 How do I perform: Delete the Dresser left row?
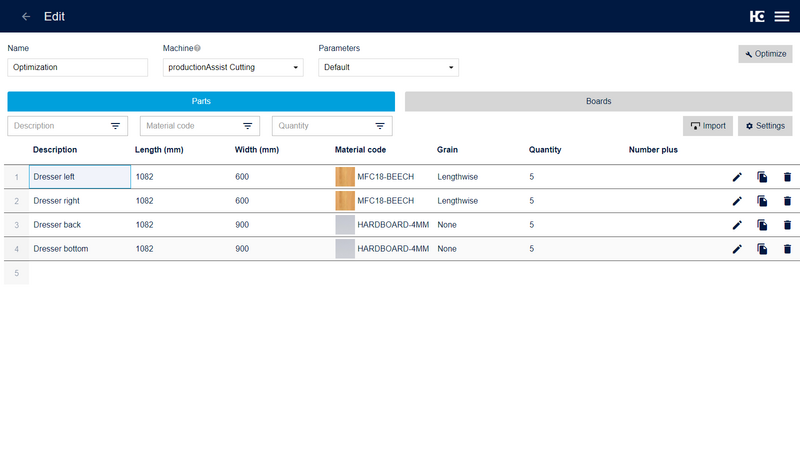click(x=787, y=177)
